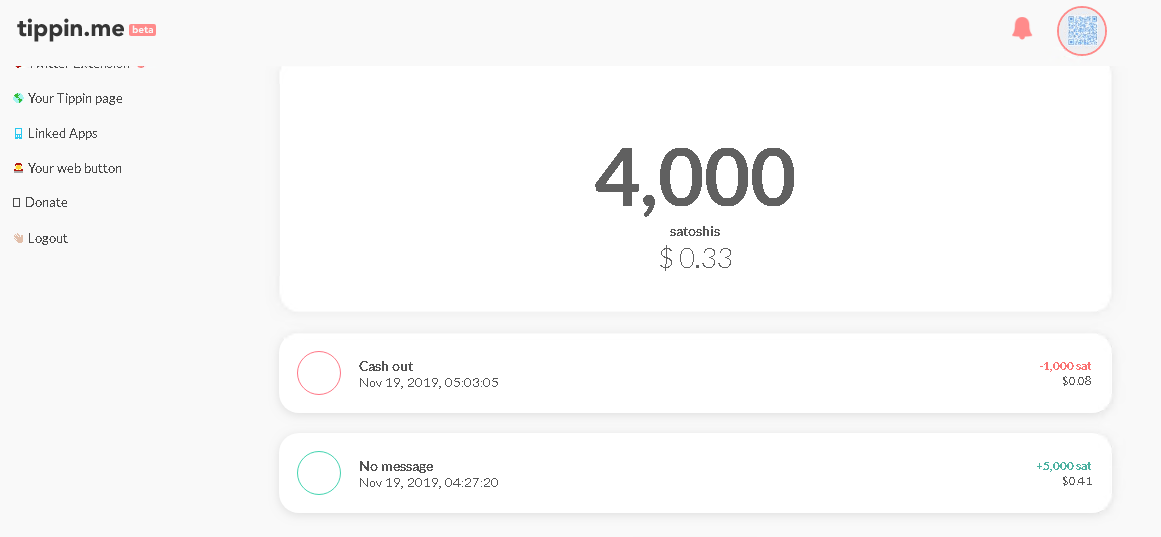Click the phone icon next to Linked Apps
1161x537 pixels.
click(x=19, y=133)
